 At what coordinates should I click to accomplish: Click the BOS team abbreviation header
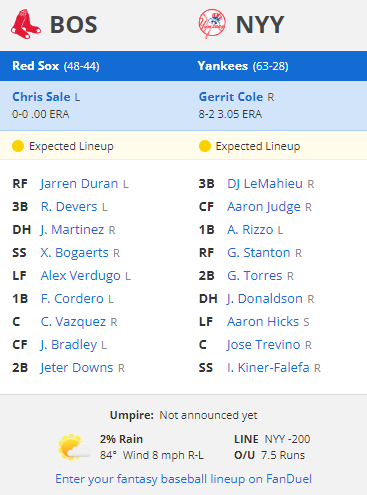[74, 25]
